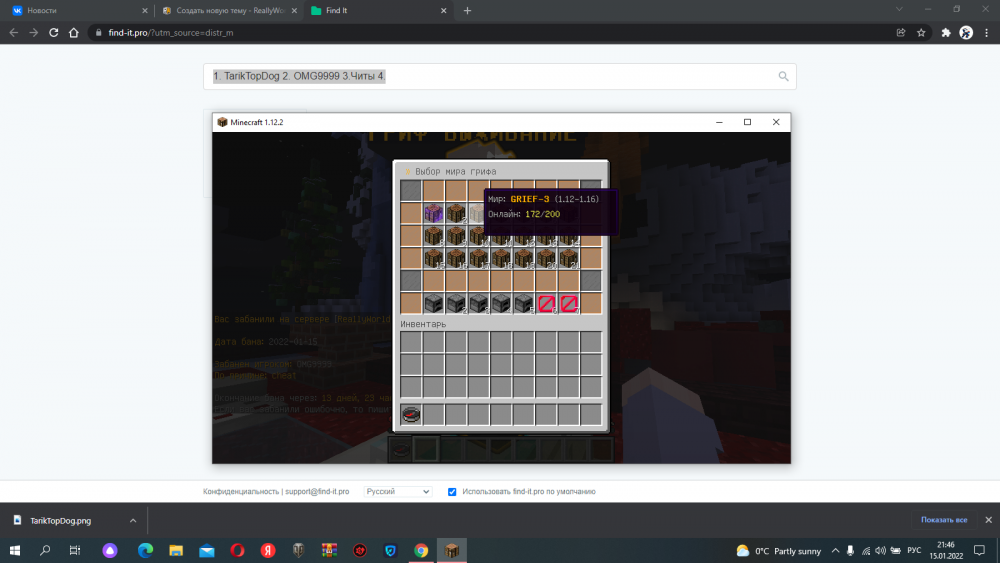The image size is (1000, 563).
Task: Expand options for TarikTopDog.png download
Action: 133,520
